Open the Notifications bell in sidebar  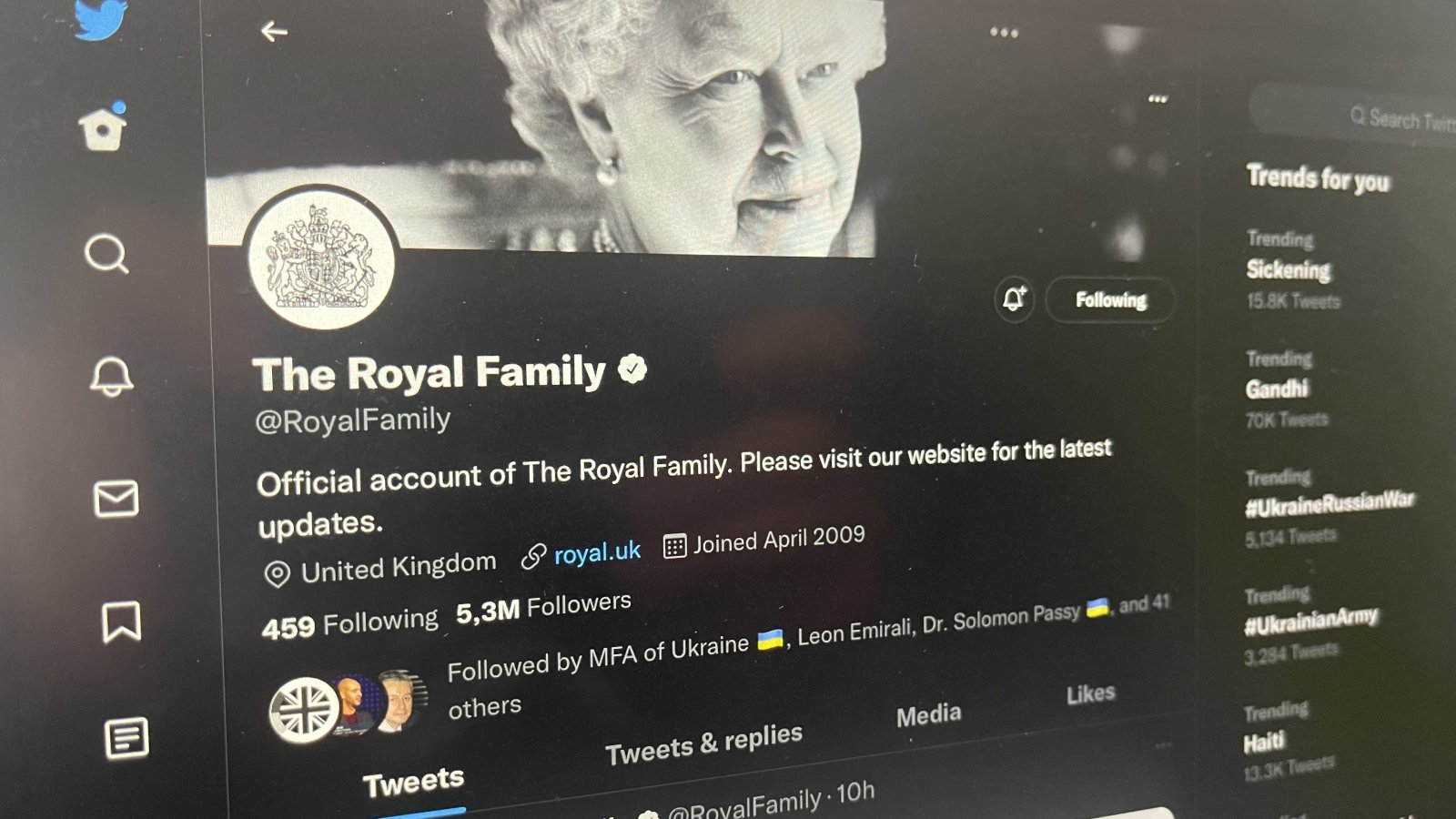point(111,375)
